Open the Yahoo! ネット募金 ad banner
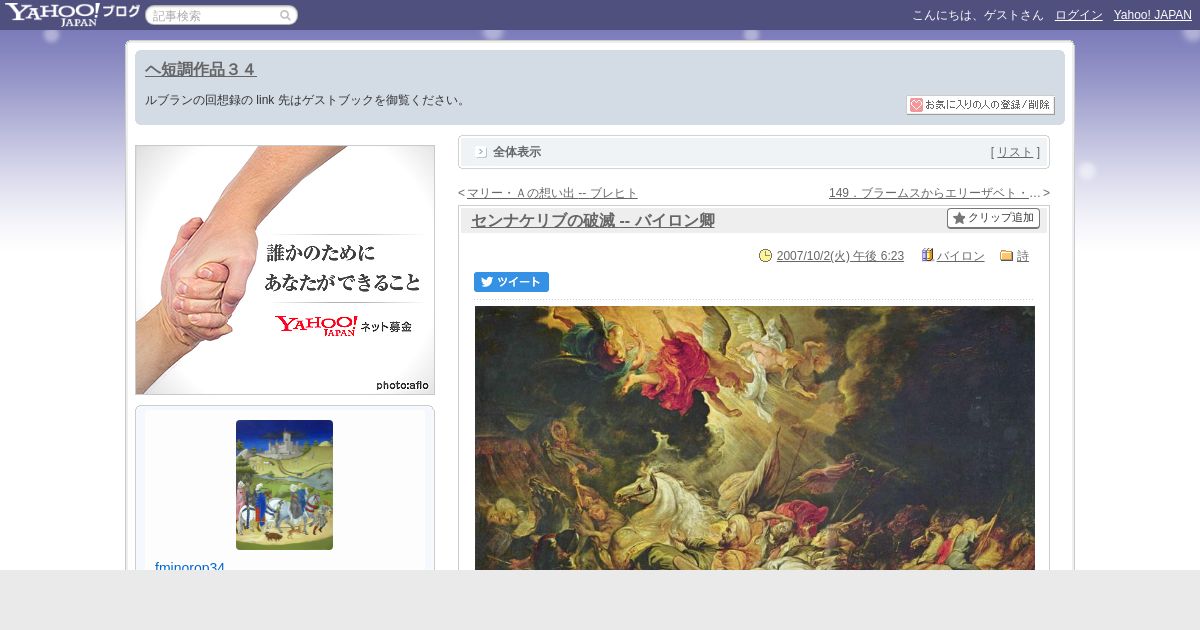The width and height of the screenshot is (1200, 630). pyautogui.click(x=285, y=270)
